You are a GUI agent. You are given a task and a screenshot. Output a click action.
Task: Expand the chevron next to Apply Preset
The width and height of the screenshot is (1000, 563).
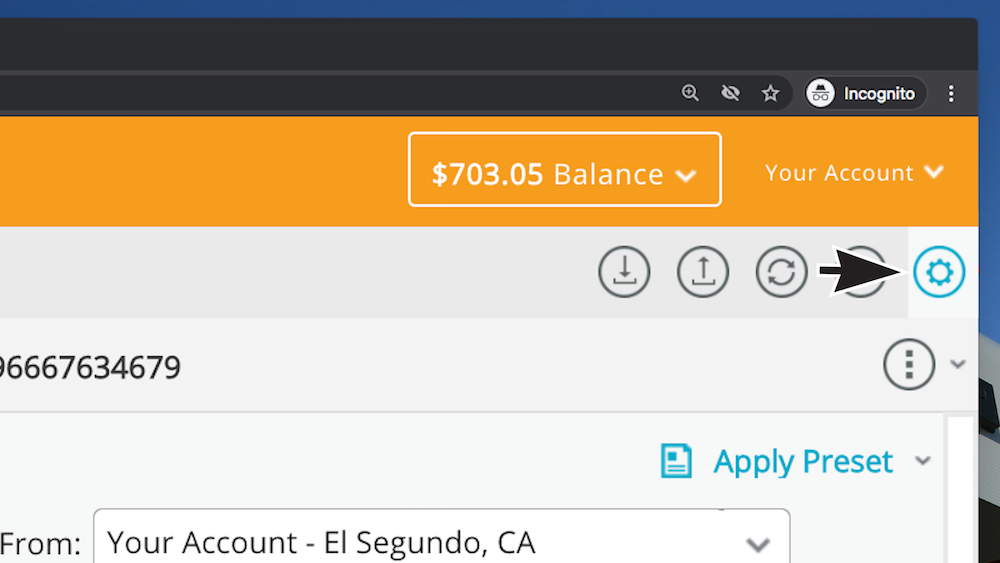923,460
